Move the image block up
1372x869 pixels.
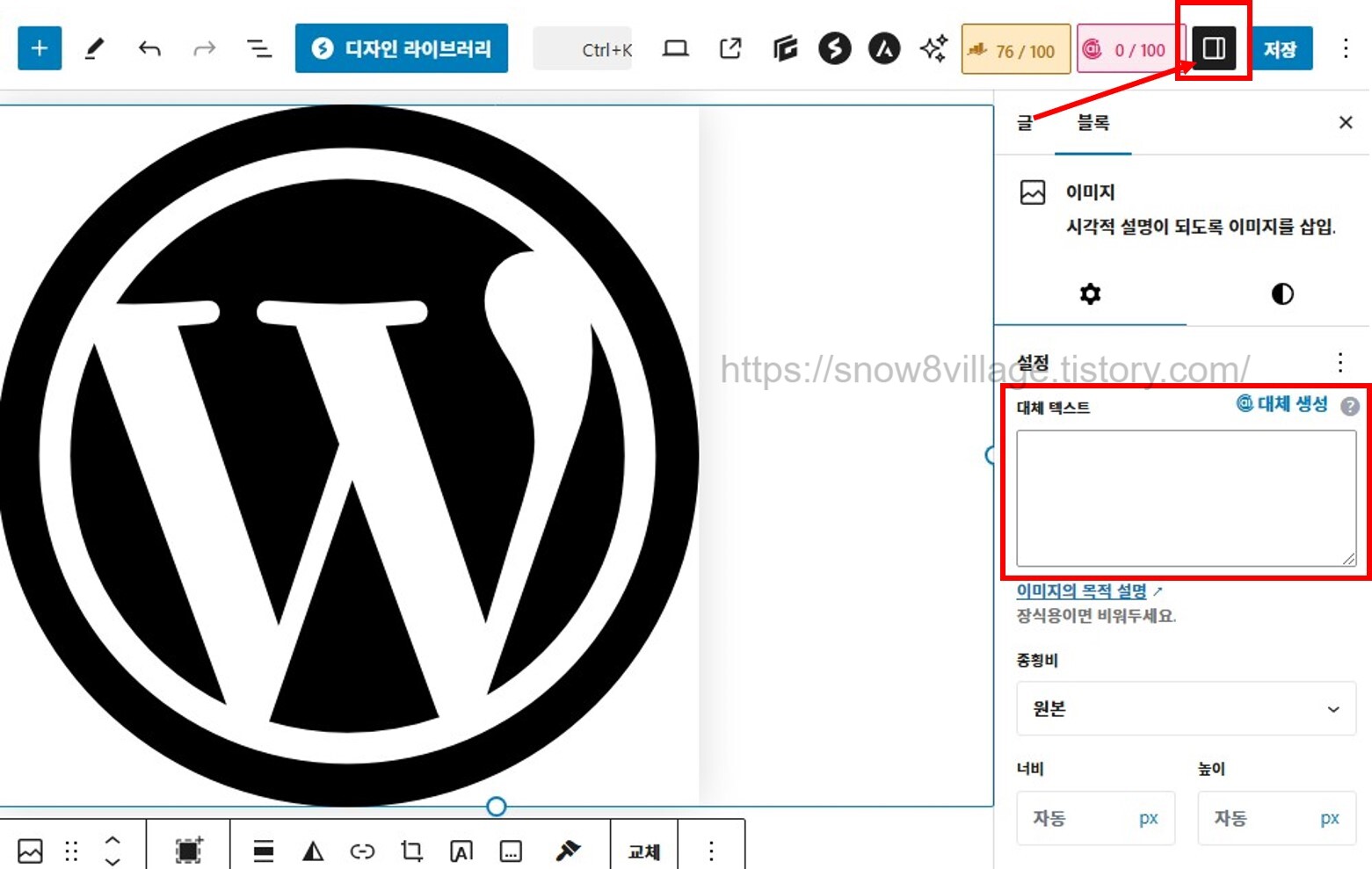pyautogui.click(x=113, y=841)
